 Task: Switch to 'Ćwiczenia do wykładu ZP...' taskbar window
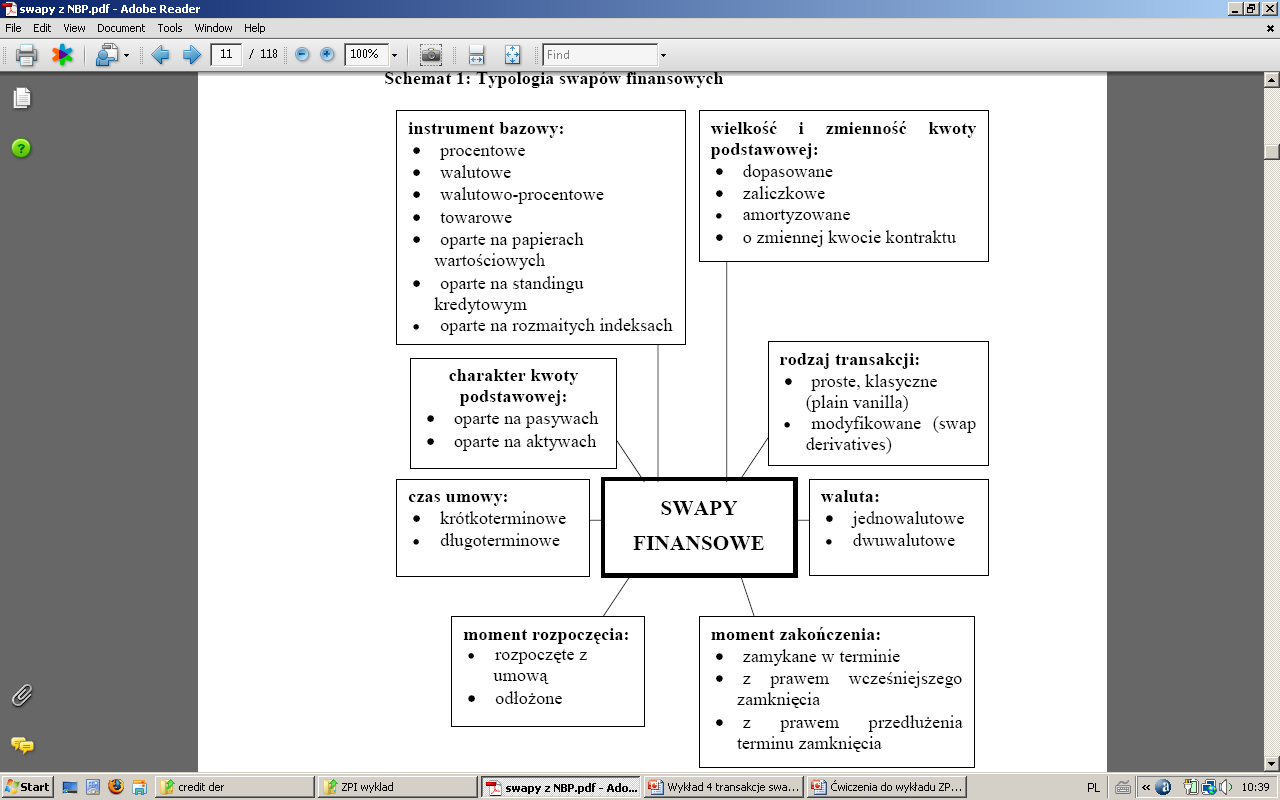point(886,787)
